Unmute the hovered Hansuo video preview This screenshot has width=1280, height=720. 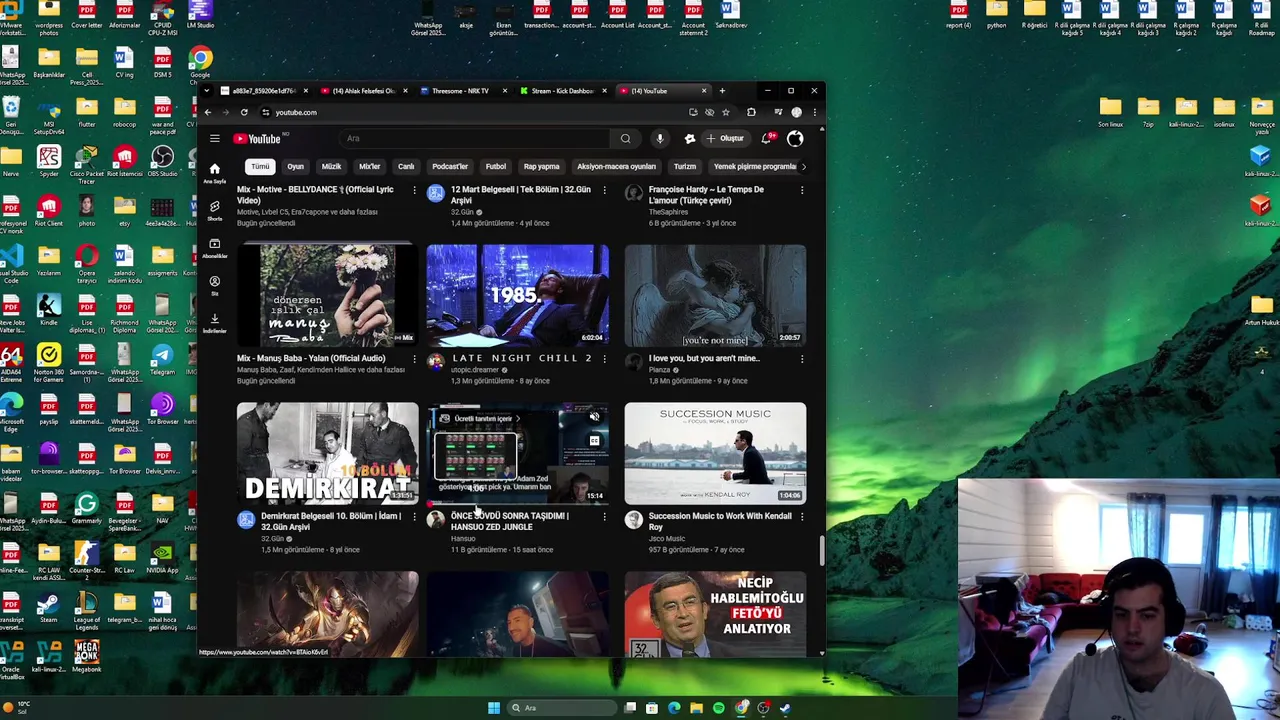(x=594, y=417)
